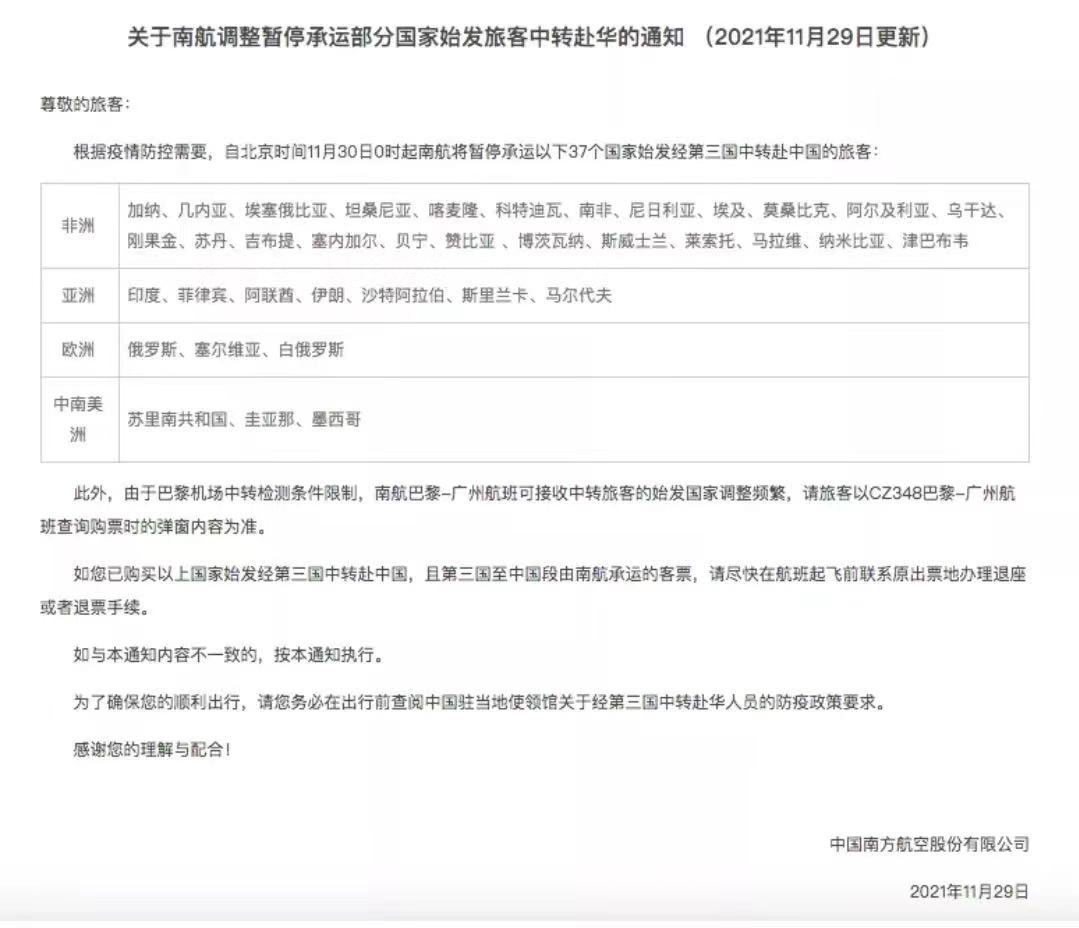Viewport: 1079px width, 928px height.
Task: Click the country name 津巴布韦
Action: (935, 241)
